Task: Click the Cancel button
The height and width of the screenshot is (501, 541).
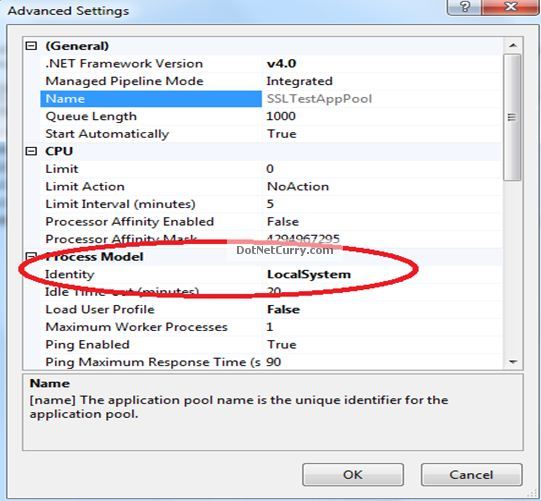Action: pyautogui.click(x=471, y=475)
